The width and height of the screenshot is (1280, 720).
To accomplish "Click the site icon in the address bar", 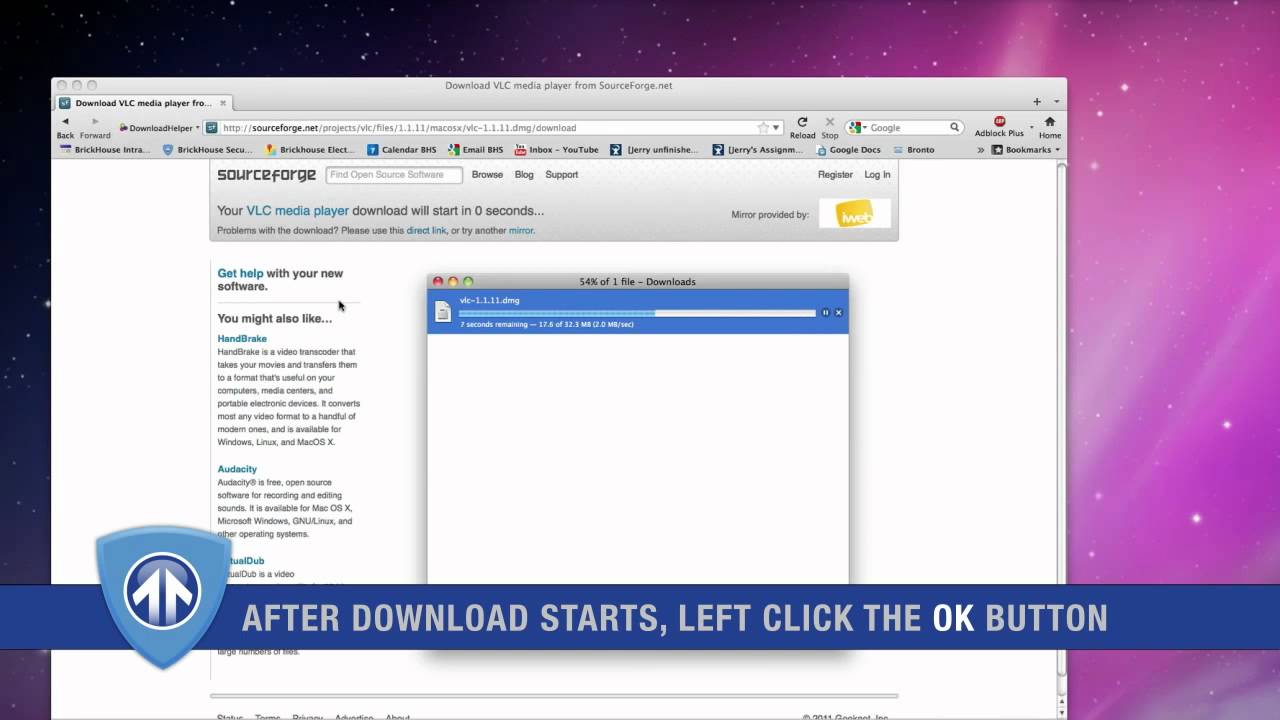I will pos(212,128).
